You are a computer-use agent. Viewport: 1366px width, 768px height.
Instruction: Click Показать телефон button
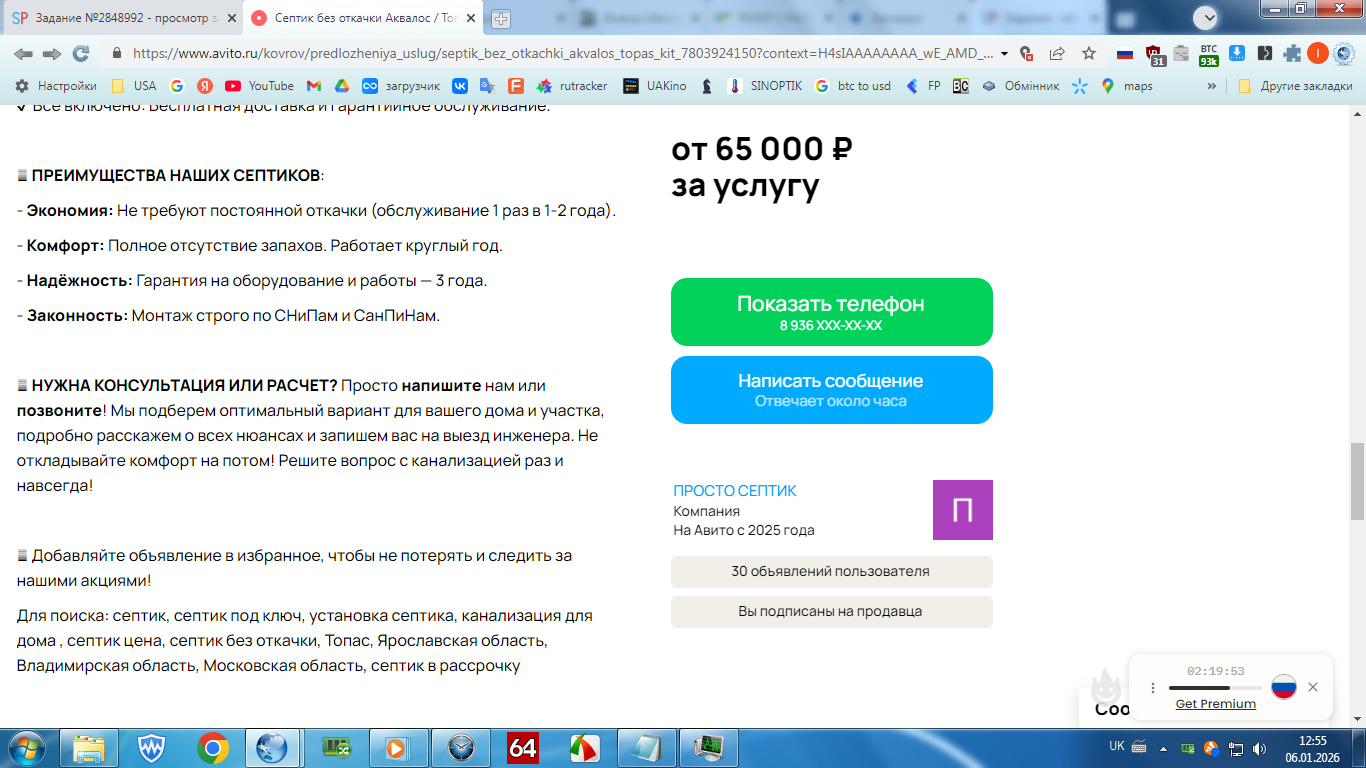pyautogui.click(x=832, y=312)
